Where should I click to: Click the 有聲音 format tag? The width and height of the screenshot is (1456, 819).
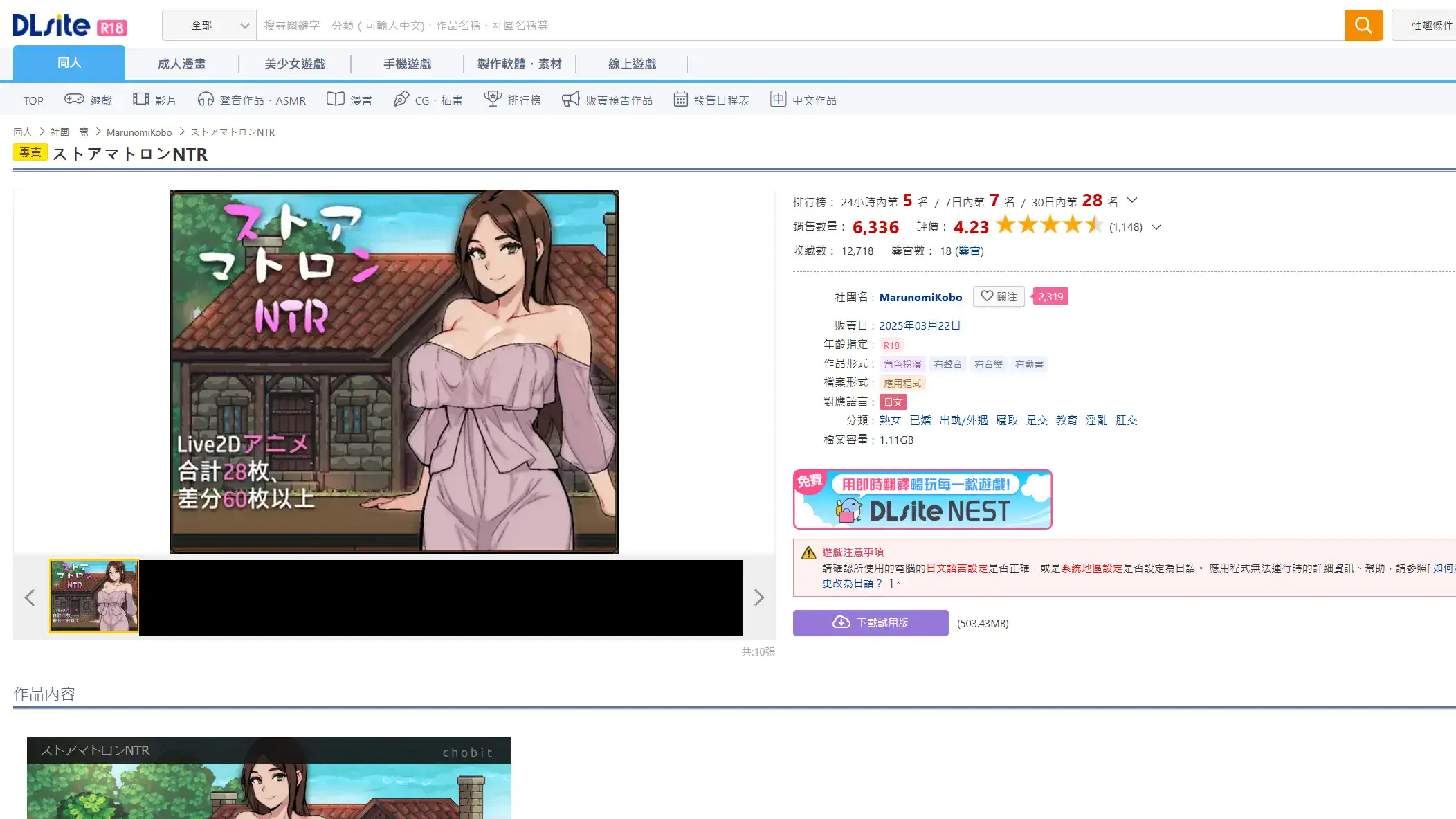click(947, 364)
